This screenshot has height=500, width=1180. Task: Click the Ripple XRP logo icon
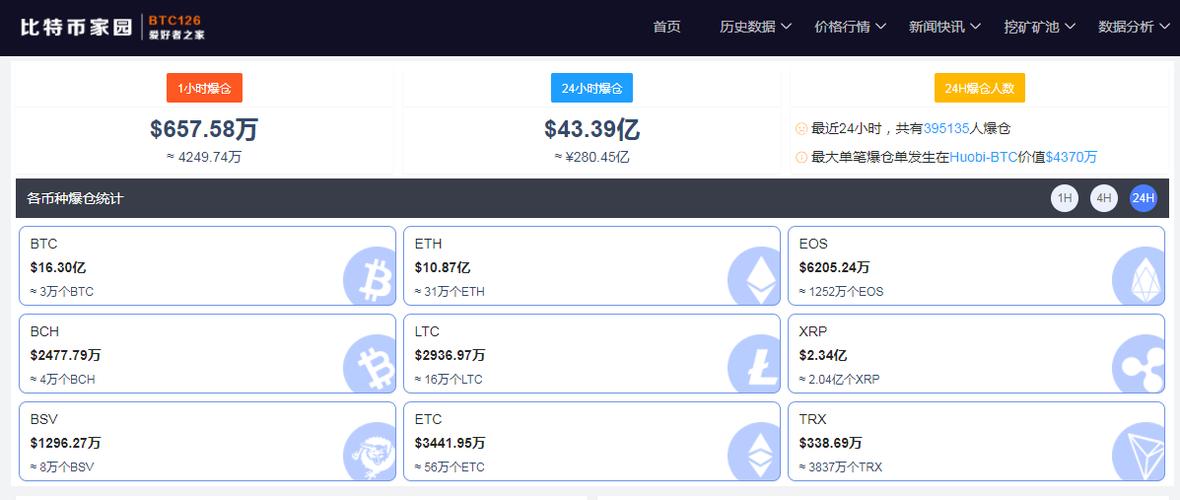pyautogui.click(x=1138, y=364)
